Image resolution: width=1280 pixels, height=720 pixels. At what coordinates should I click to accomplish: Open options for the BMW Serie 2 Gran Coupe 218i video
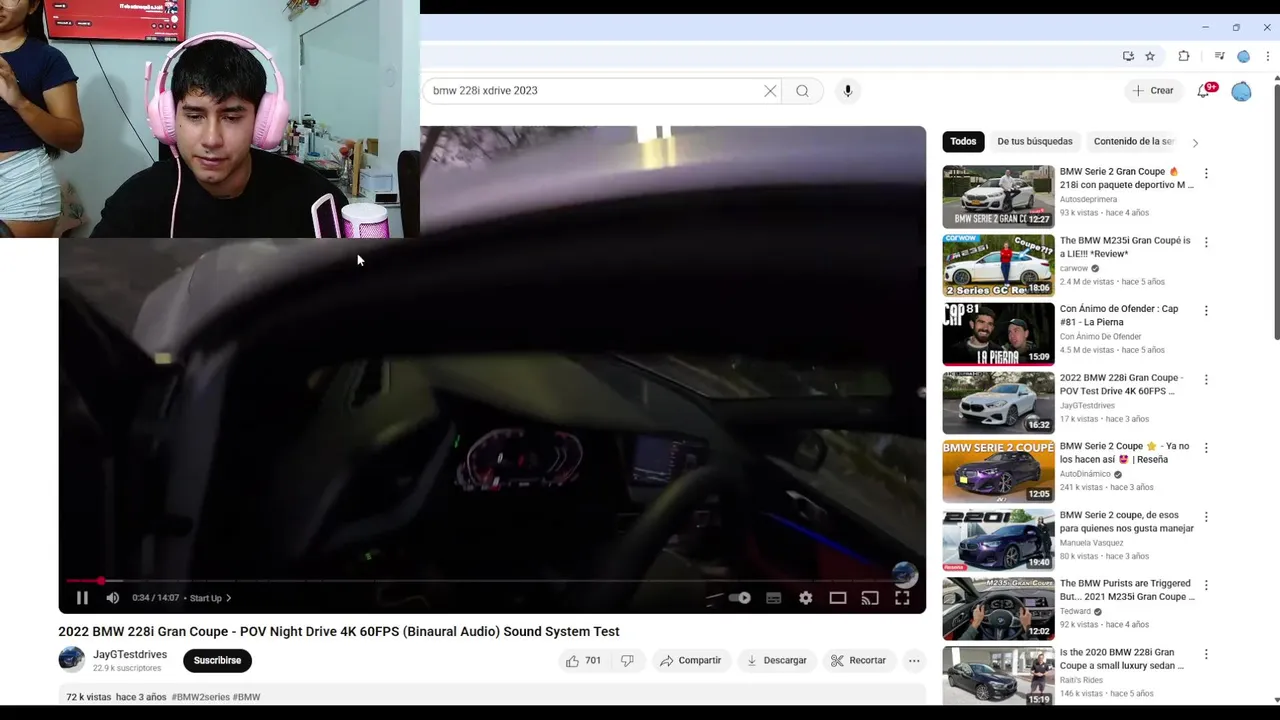pyautogui.click(x=1206, y=173)
